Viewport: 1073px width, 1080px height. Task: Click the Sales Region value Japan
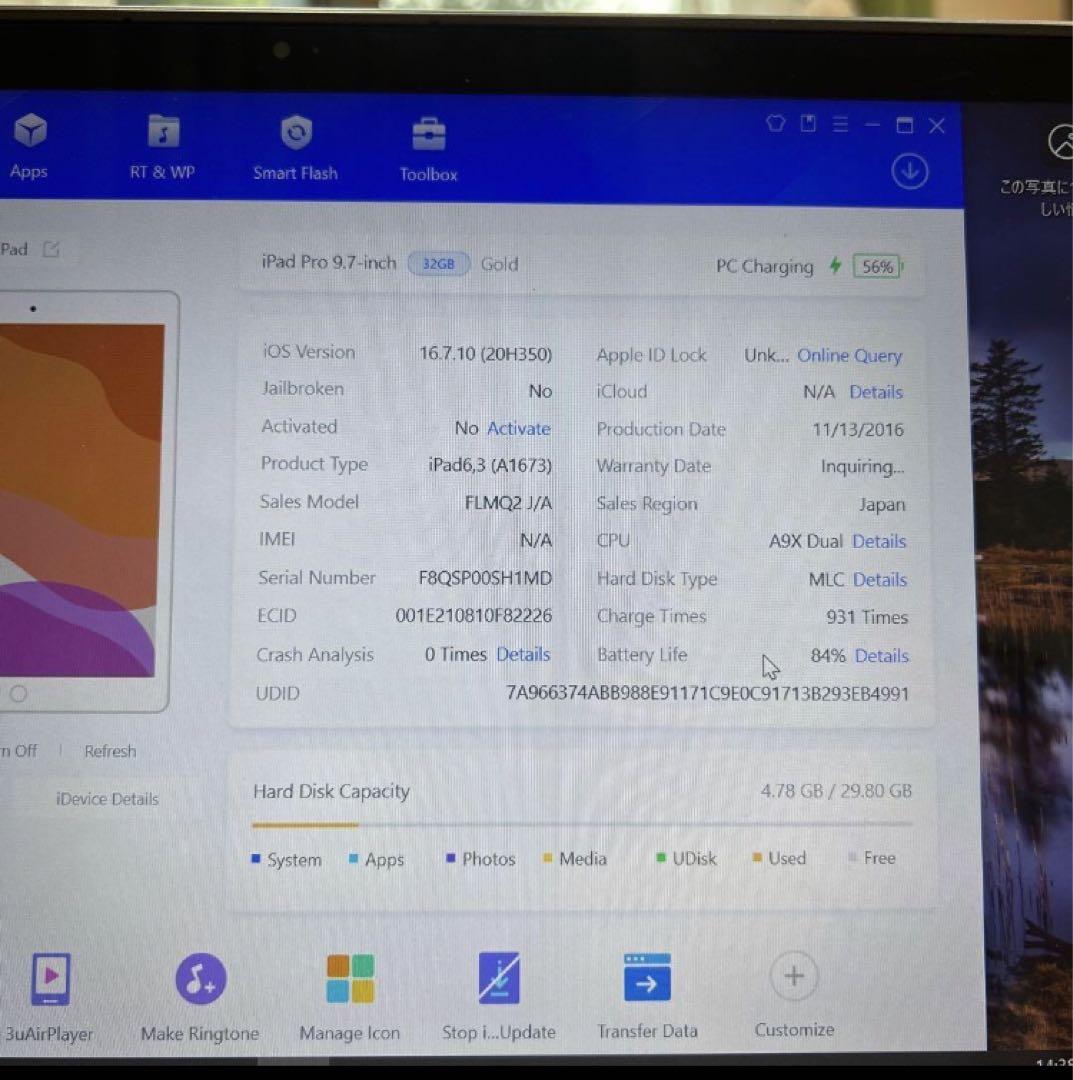(882, 505)
